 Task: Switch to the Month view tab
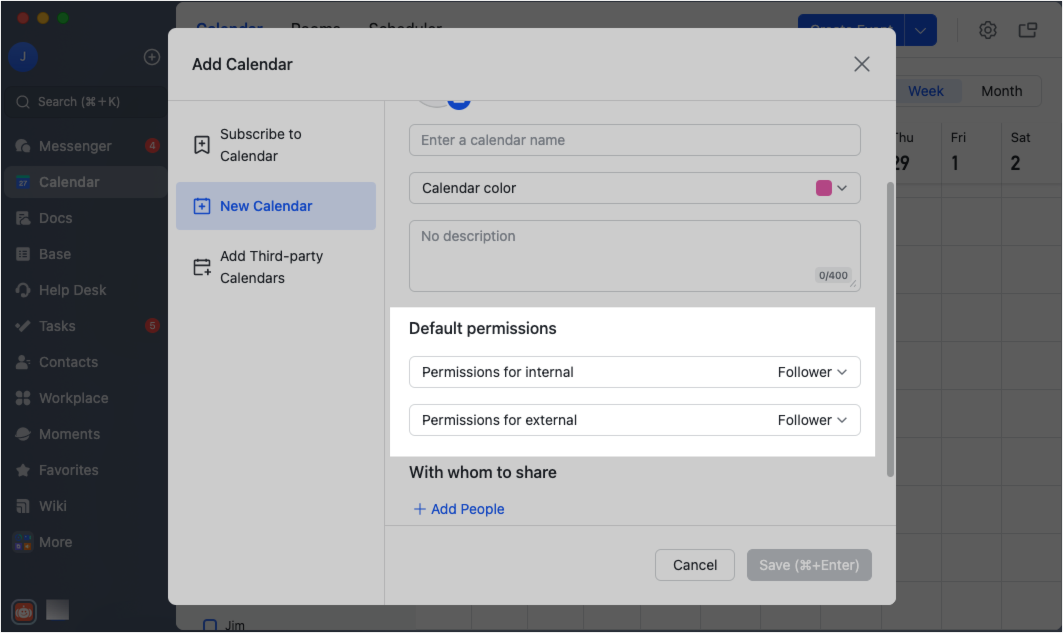click(x=1001, y=90)
